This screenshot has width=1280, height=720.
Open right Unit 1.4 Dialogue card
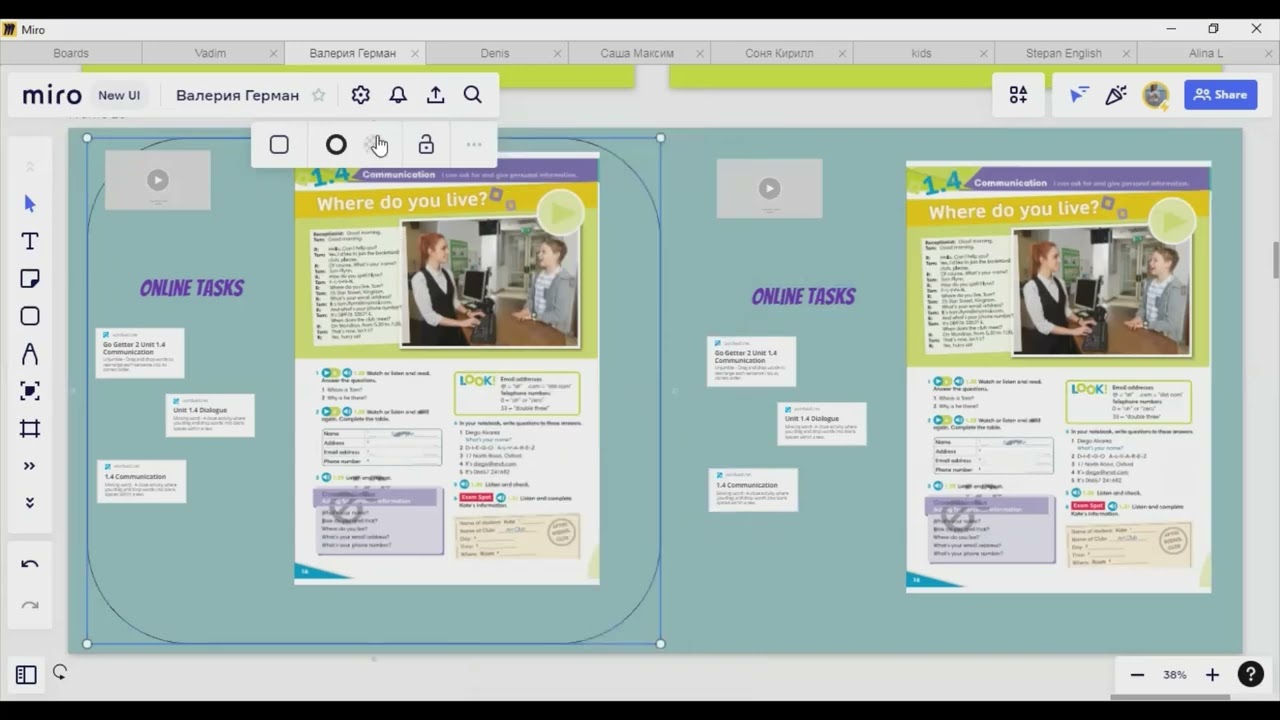tap(822, 423)
